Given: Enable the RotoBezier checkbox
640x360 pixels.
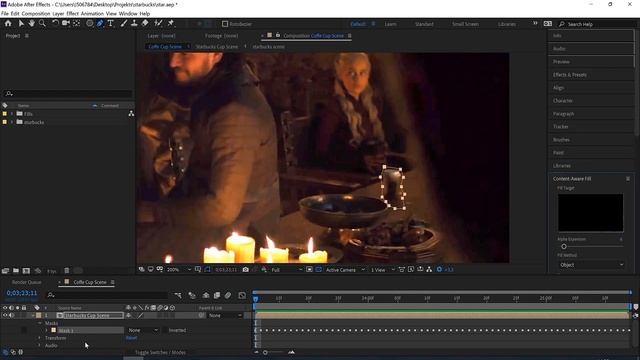Looking at the screenshot, I should (x=225, y=24).
